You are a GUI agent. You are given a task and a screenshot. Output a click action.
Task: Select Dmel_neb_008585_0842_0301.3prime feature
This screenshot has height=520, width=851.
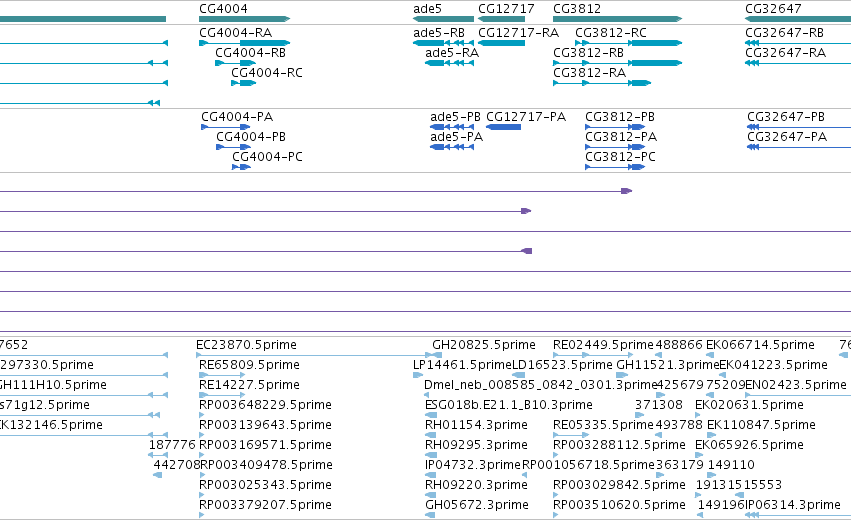[541, 385]
